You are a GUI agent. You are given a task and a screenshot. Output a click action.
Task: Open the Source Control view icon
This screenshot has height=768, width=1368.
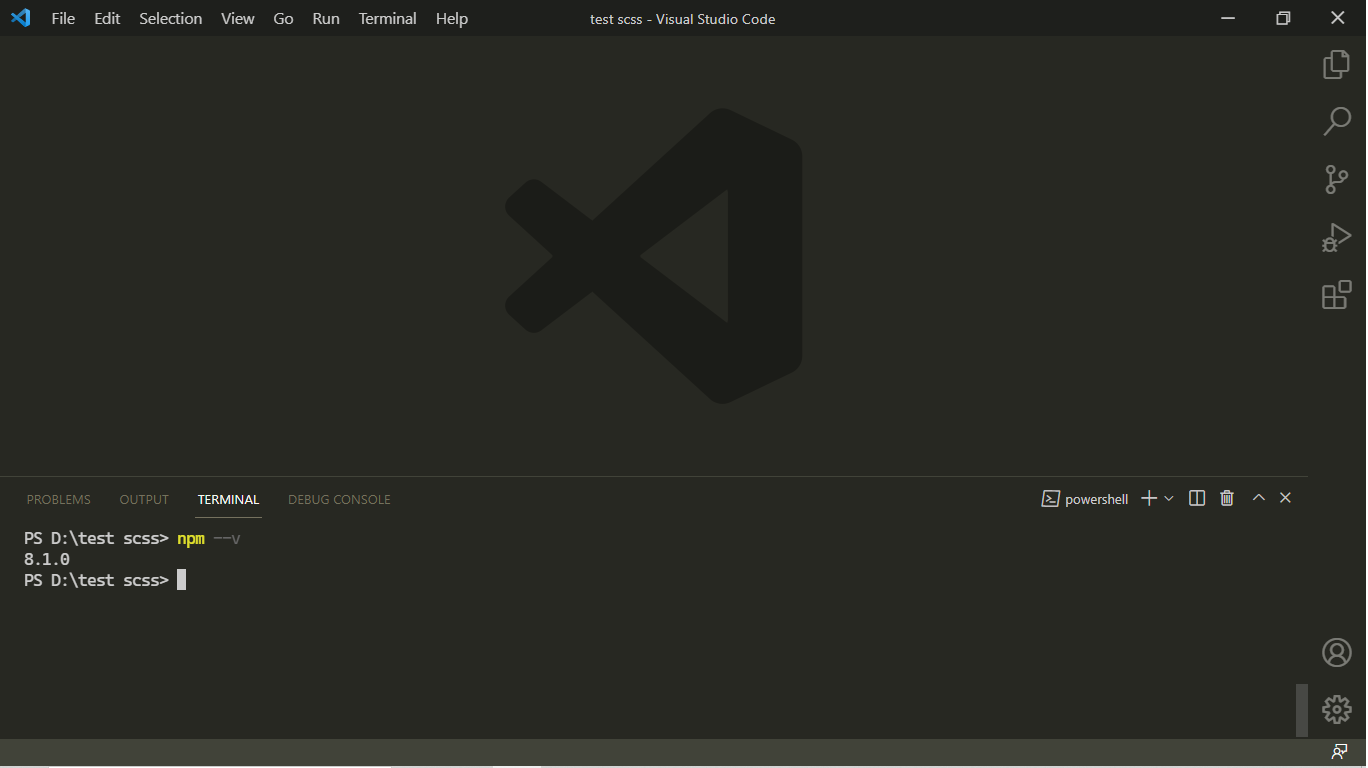click(x=1337, y=180)
